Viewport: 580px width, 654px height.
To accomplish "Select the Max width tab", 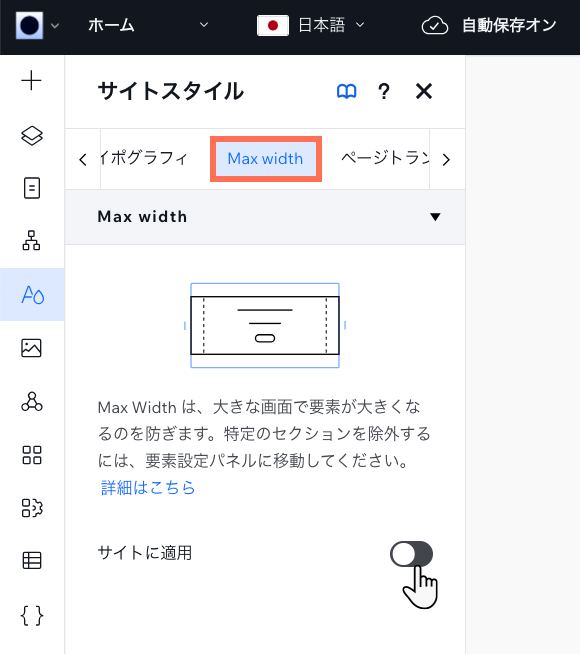I will click(266, 159).
